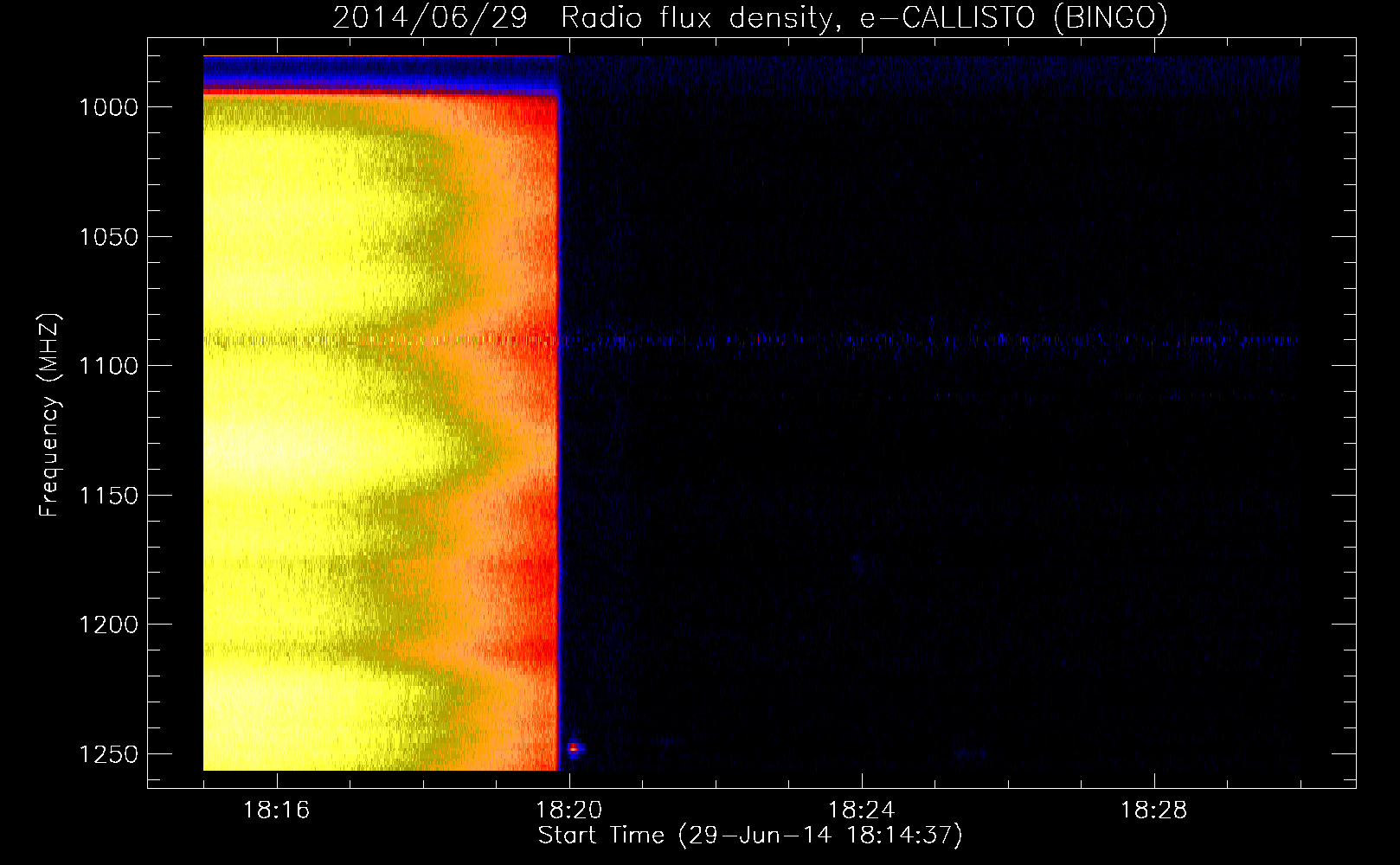Click the horizontal interference line near 1090 MHz

click(x=751, y=341)
